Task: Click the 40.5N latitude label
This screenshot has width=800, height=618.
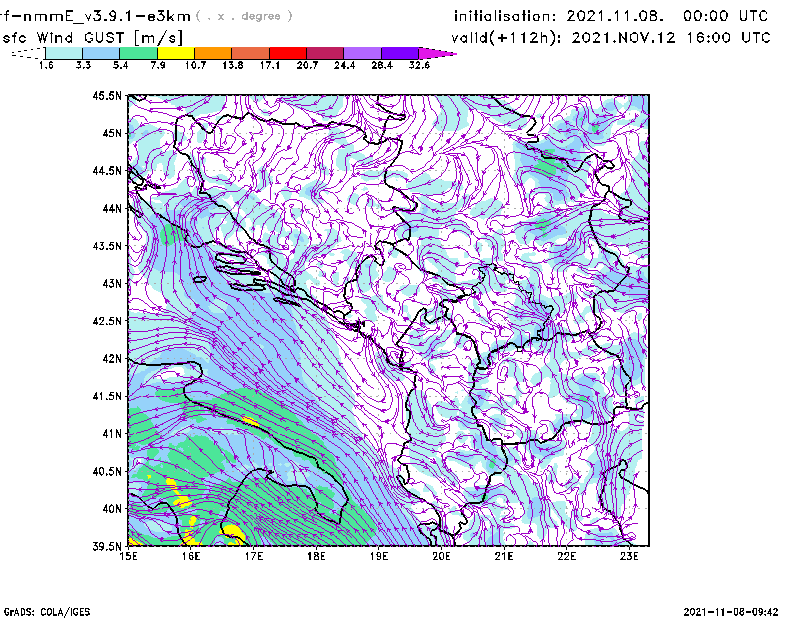Action: (x=107, y=471)
